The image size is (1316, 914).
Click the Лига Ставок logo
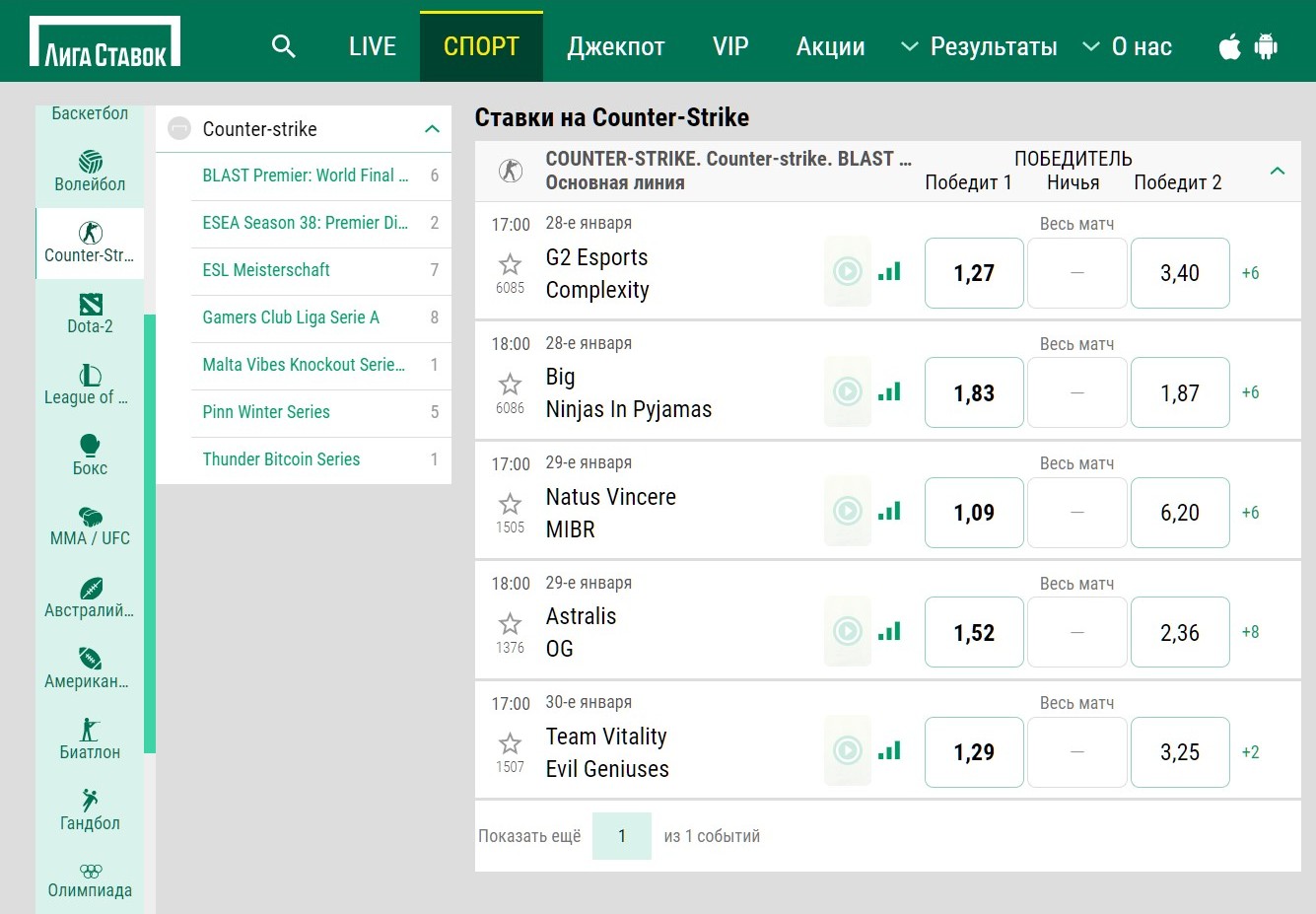pos(105,41)
